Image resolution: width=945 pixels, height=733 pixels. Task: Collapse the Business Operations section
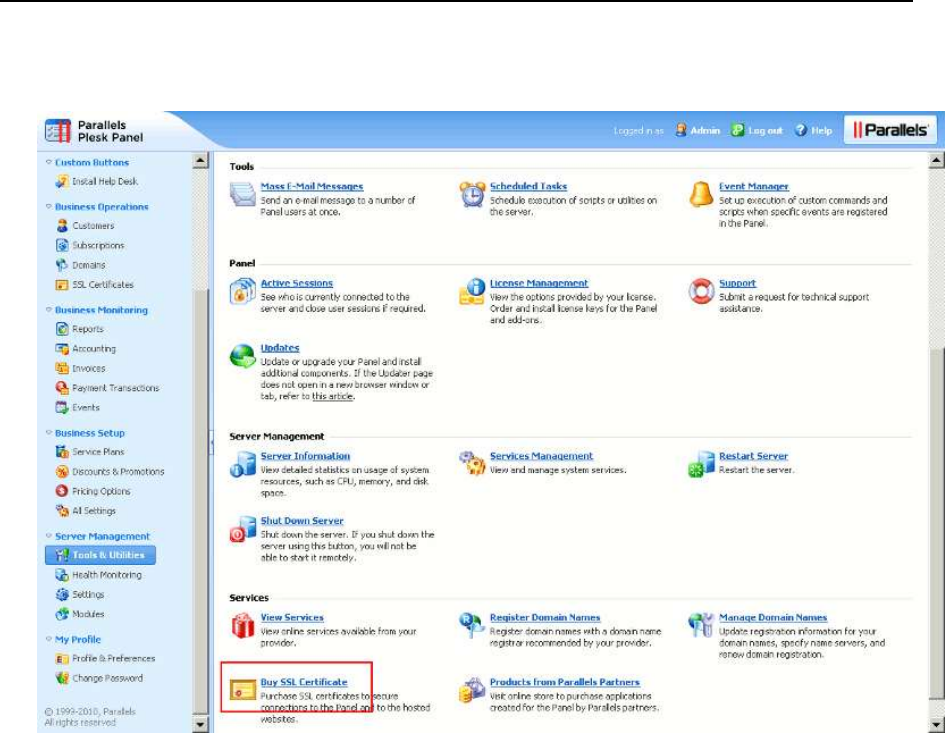tap(49, 206)
